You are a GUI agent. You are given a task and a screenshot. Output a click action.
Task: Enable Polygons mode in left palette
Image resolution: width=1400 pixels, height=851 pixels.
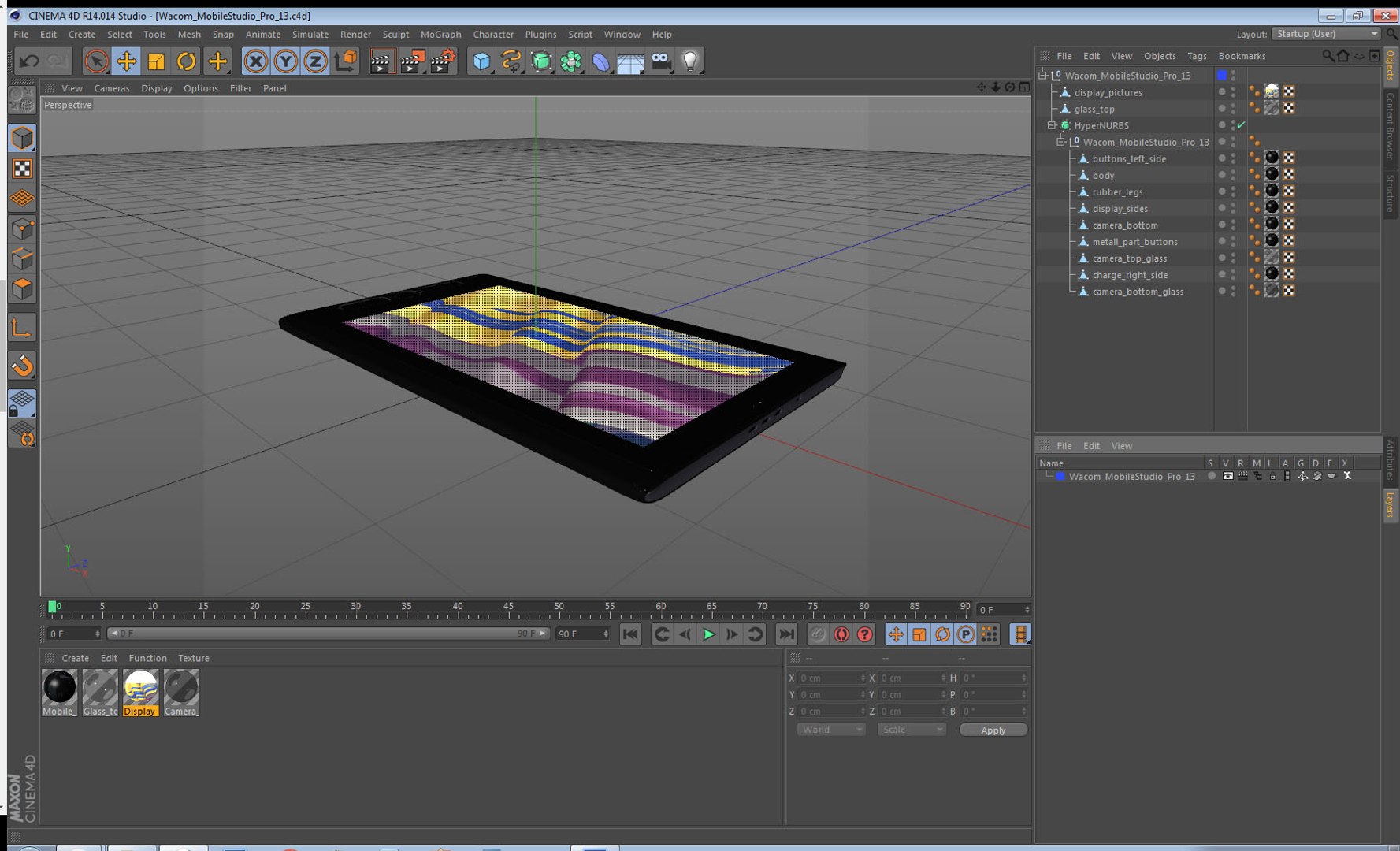[22, 289]
